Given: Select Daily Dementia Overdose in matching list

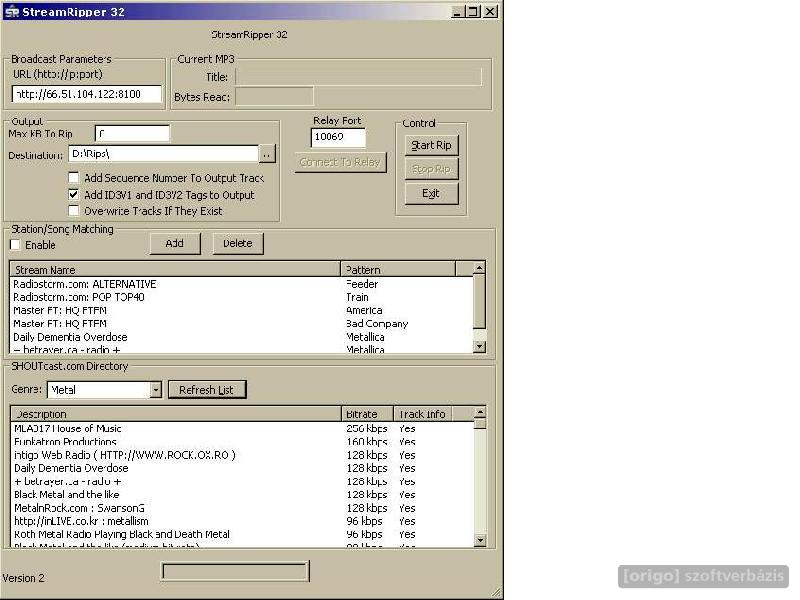Looking at the screenshot, I should [x=241, y=337].
